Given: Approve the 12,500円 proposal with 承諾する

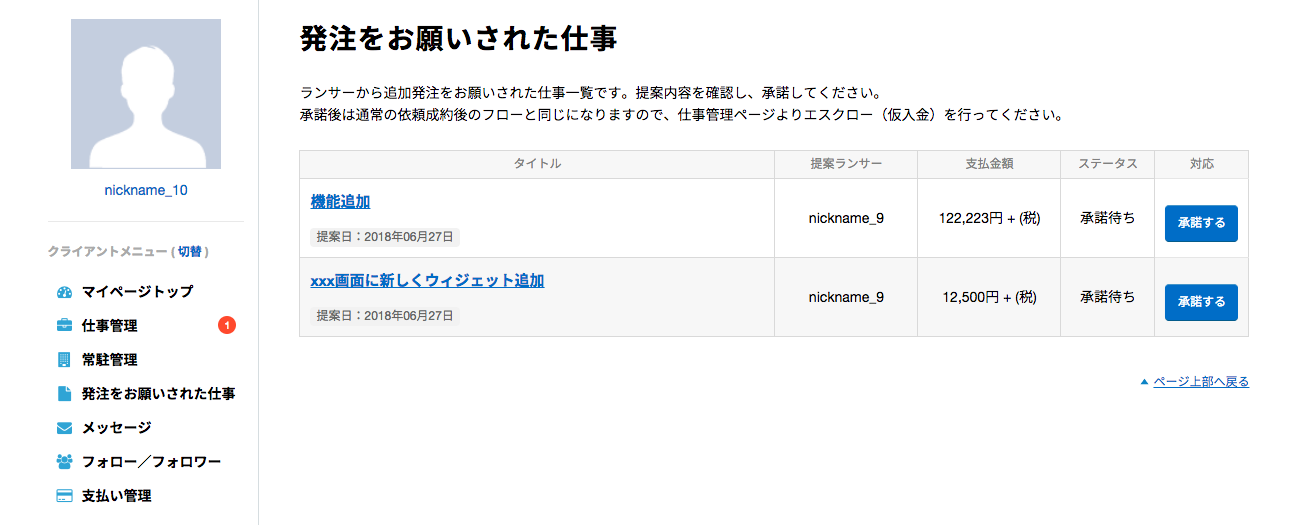Looking at the screenshot, I should click(1201, 303).
